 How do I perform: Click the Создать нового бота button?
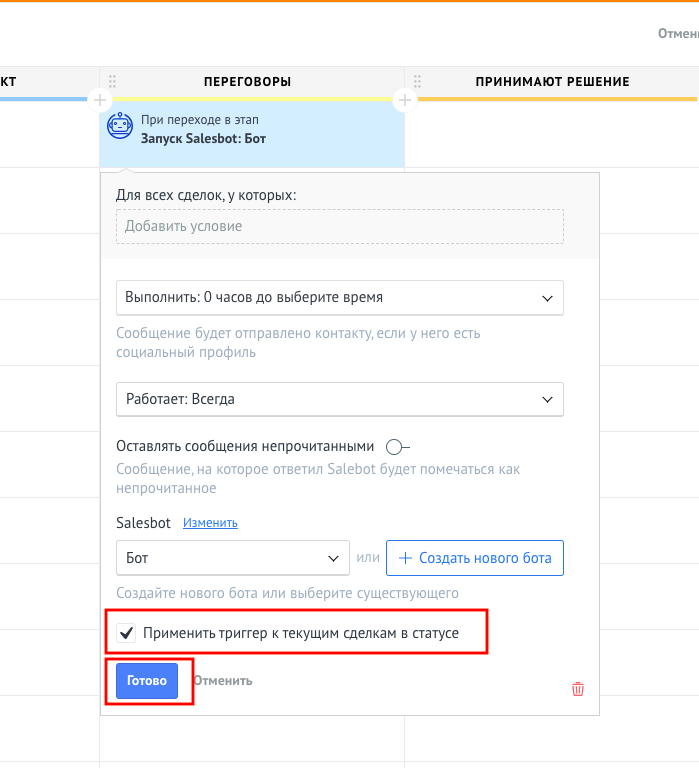coord(475,558)
